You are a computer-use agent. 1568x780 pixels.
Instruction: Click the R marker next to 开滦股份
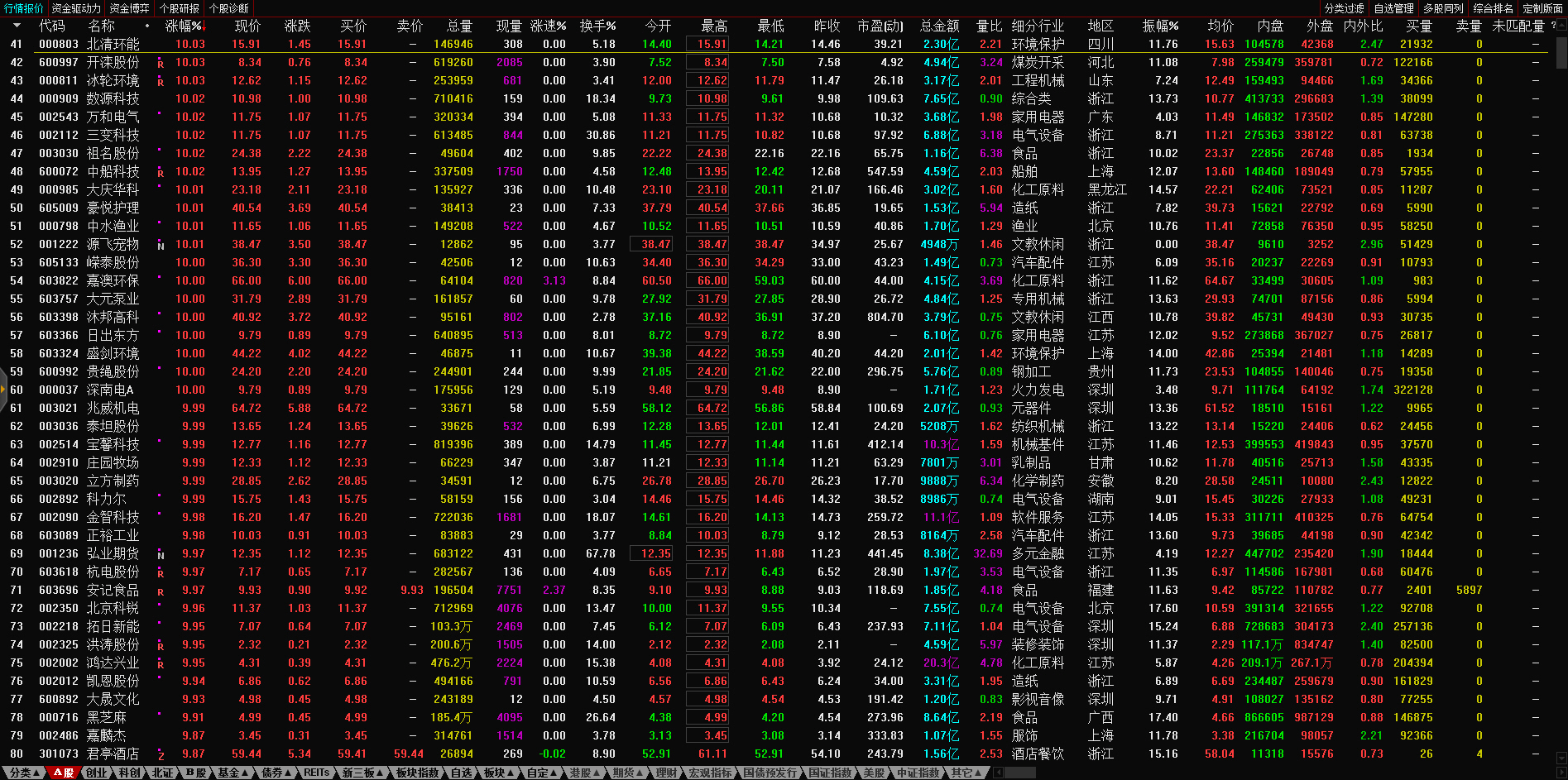point(161,64)
